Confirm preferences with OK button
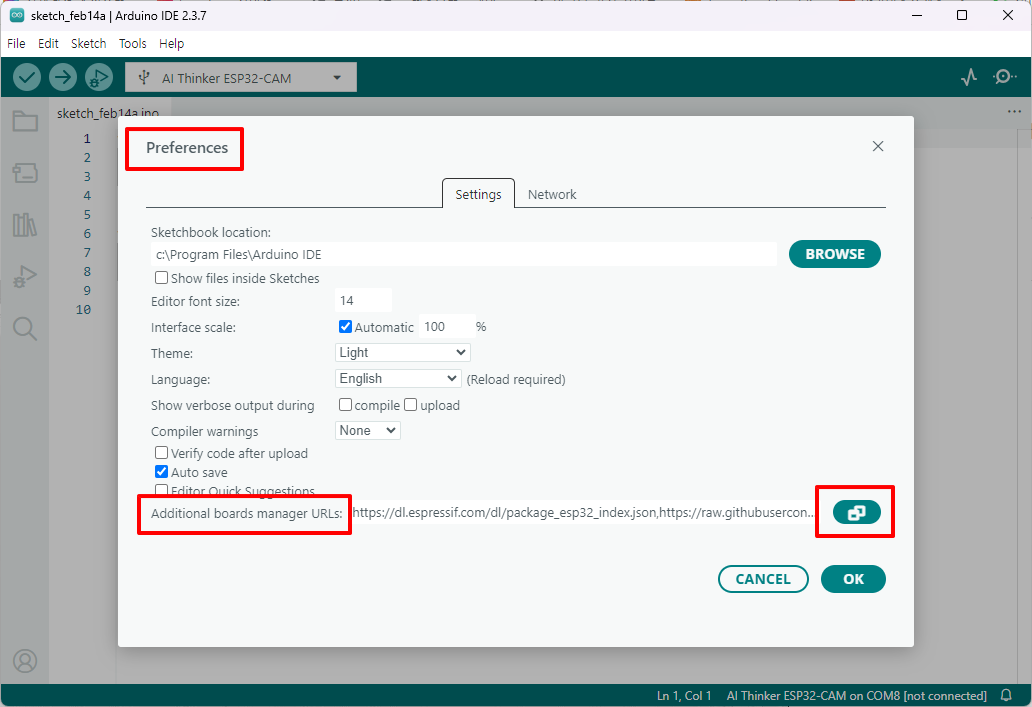Viewport: 1032px width, 707px height. [853, 579]
